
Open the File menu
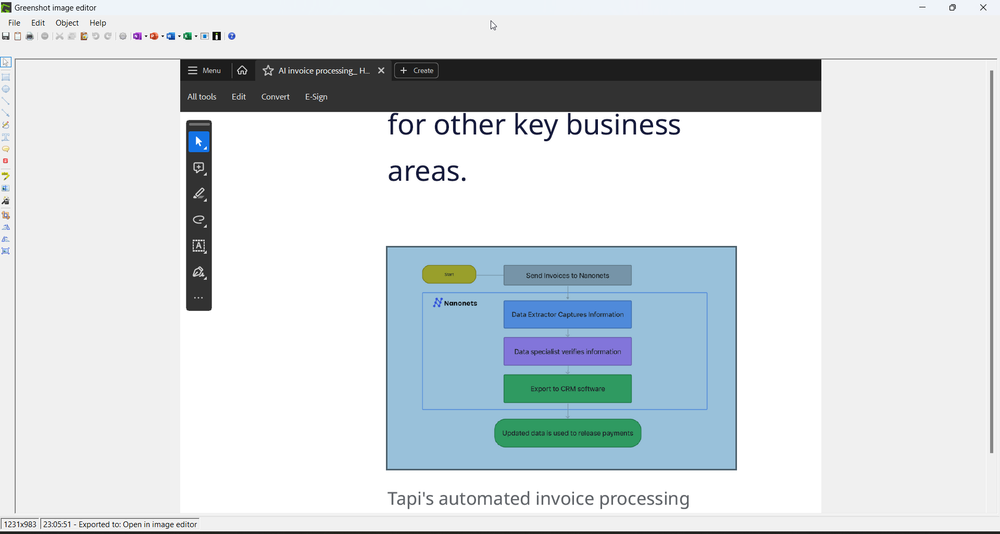click(14, 23)
